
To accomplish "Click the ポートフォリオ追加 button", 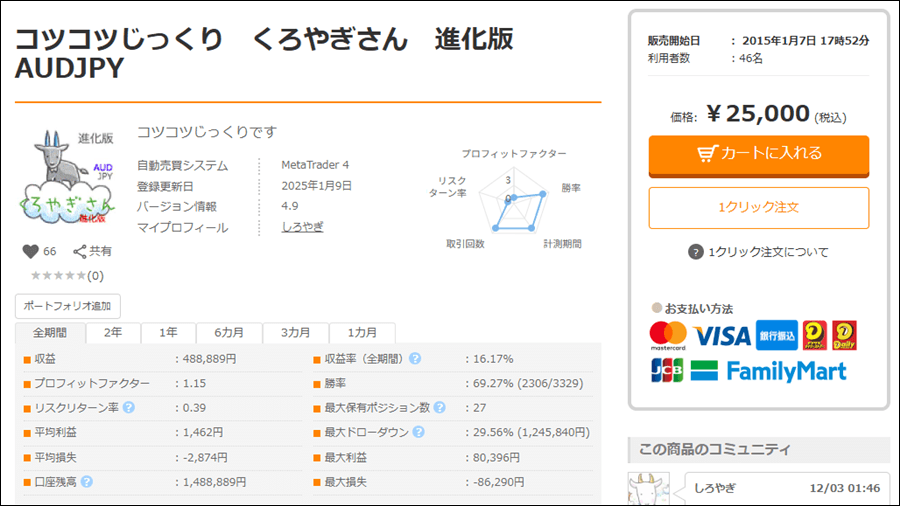I will click(x=68, y=306).
